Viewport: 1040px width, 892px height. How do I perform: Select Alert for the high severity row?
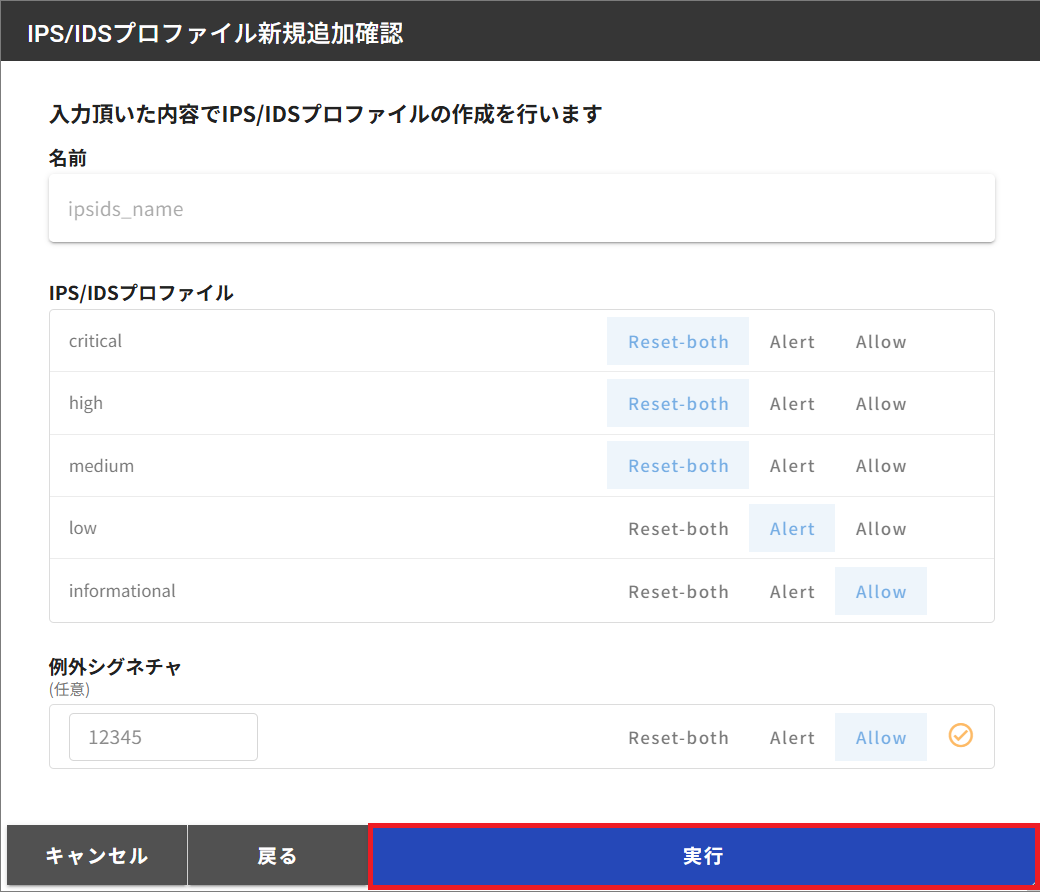click(x=792, y=403)
